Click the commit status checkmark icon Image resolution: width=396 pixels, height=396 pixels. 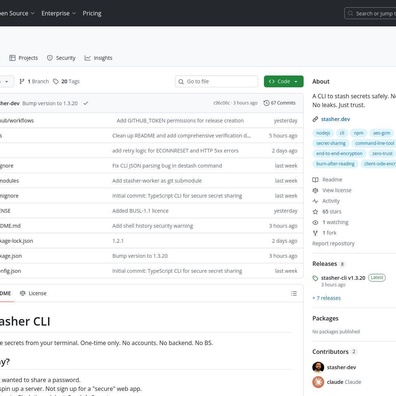click(86, 103)
